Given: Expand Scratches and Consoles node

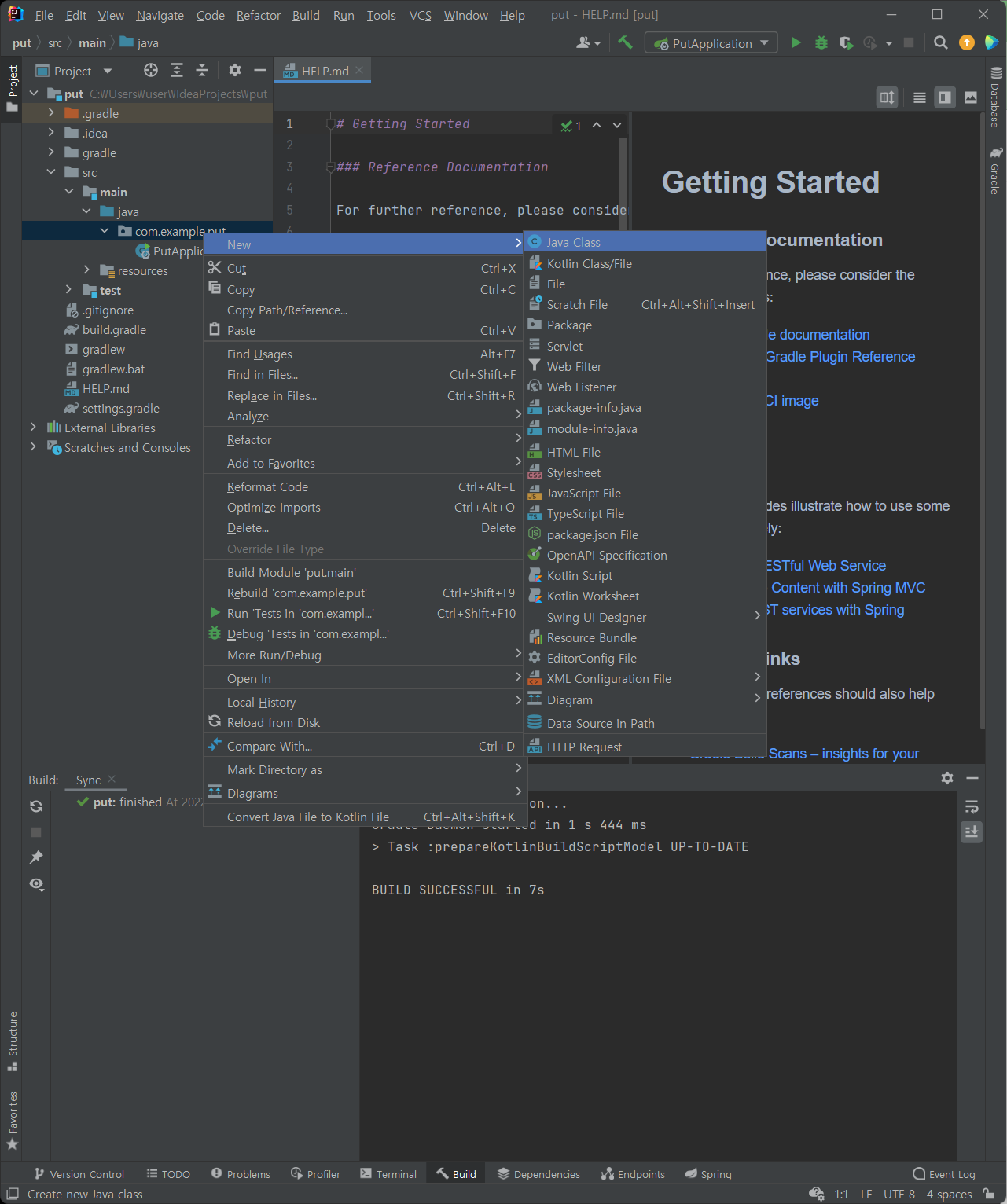Looking at the screenshot, I should pyautogui.click(x=33, y=447).
